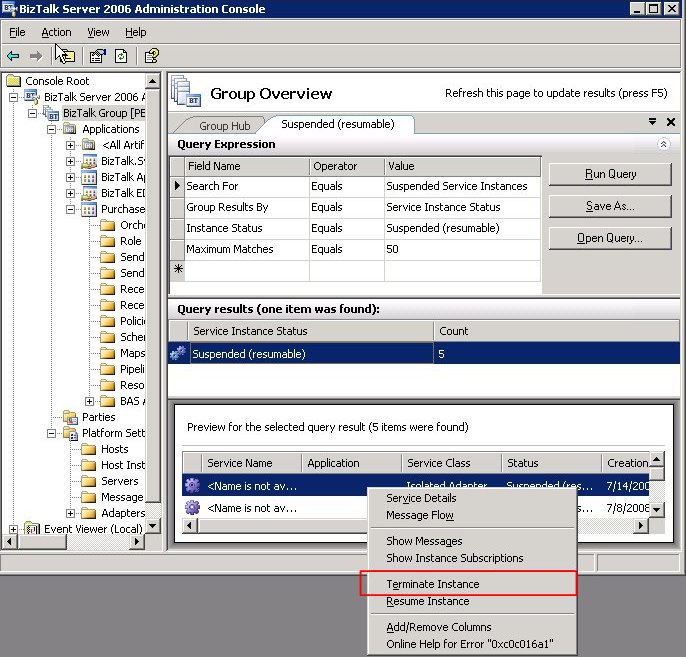Open the Action menu
Viewport: 686px width, 657px height.
coord(56,32)
